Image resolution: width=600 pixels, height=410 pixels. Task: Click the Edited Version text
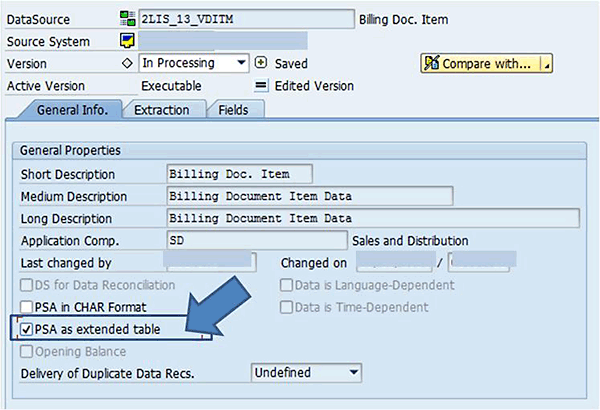pos(314,86)
